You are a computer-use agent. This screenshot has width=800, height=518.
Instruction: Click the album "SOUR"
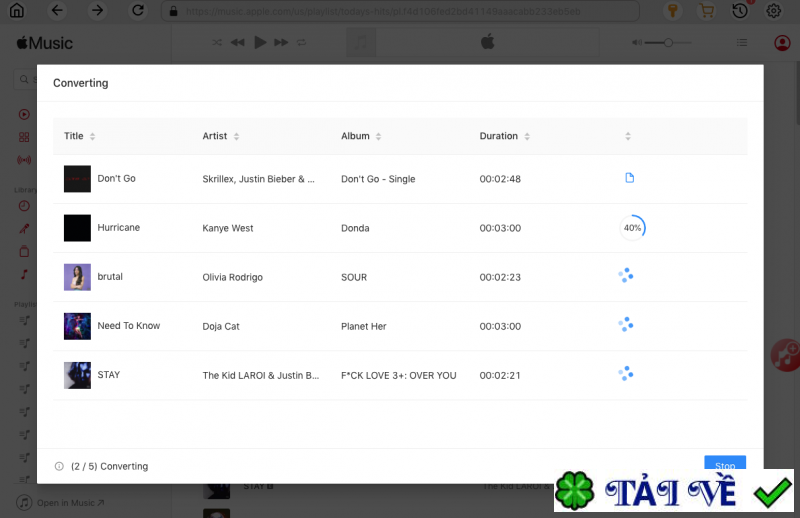(354, 277)
